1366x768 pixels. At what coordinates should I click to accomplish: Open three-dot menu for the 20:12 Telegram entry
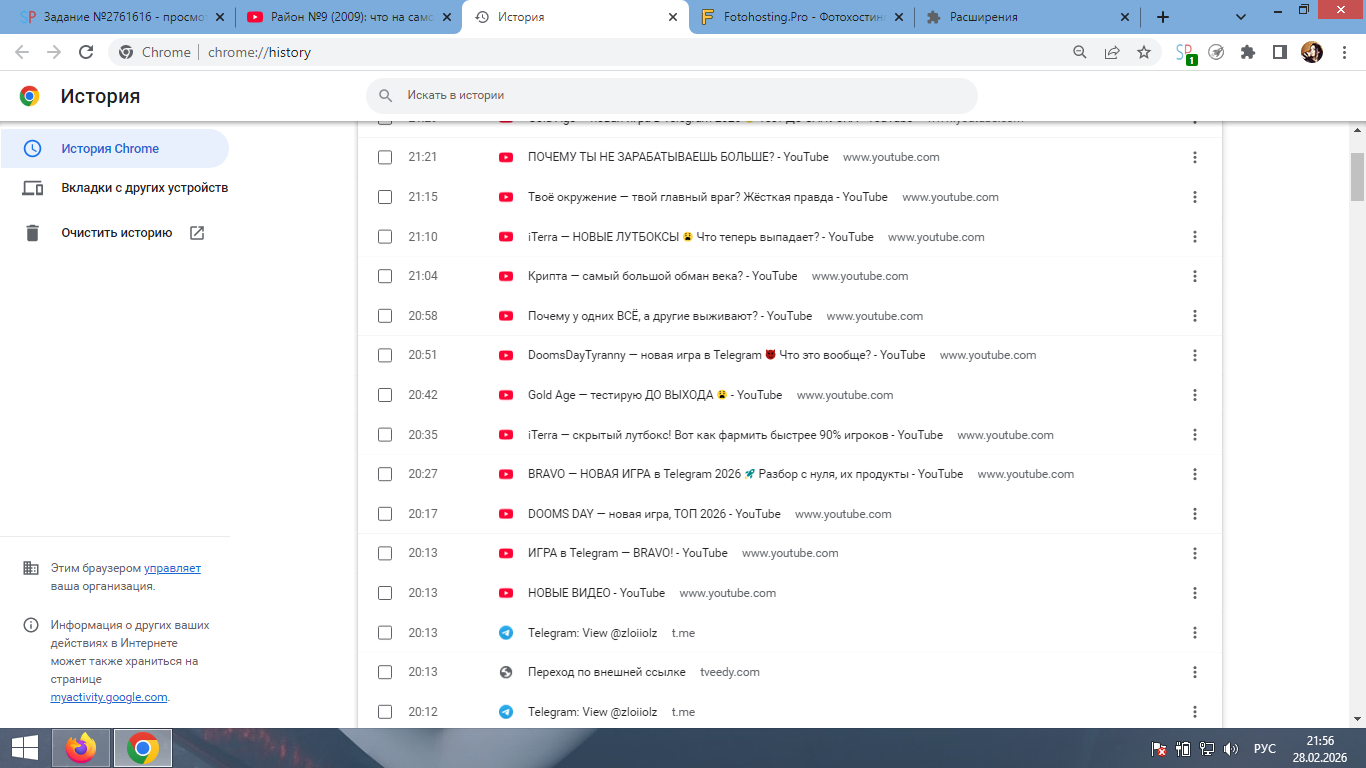click(x=1195, y=712)
